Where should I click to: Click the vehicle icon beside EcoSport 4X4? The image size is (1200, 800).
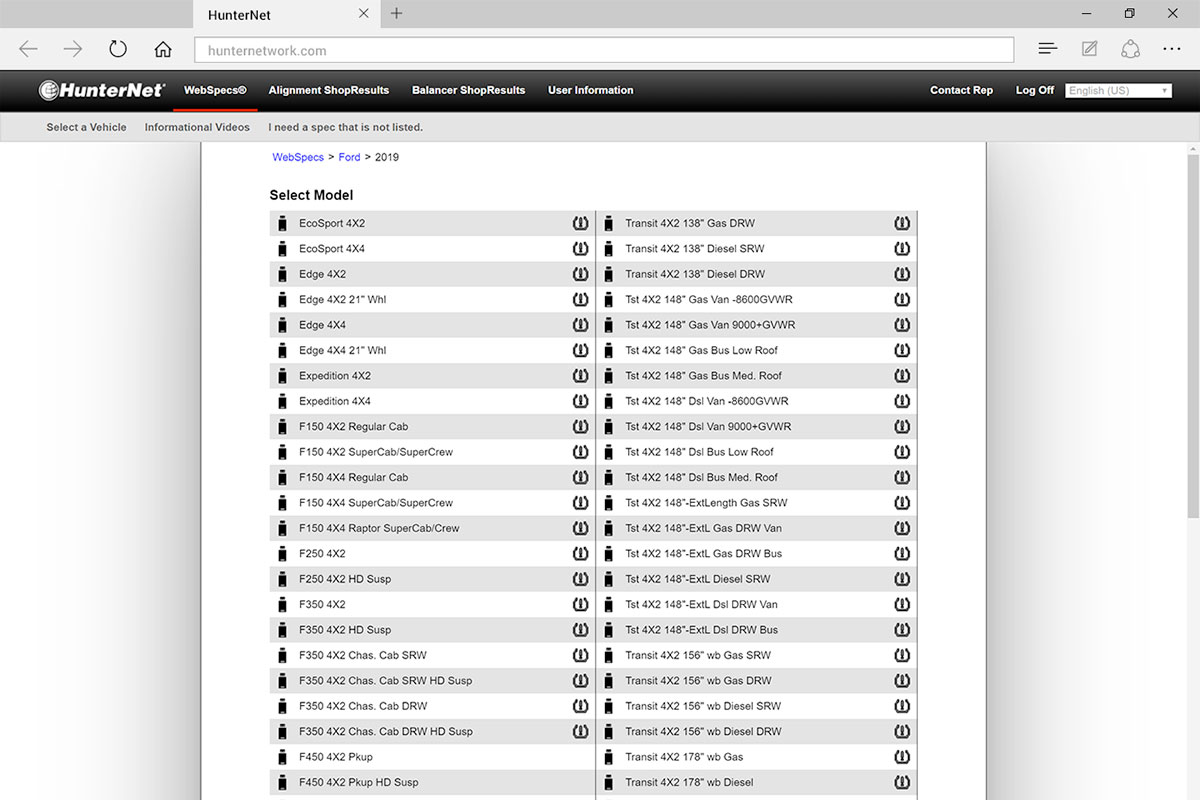(x=282, y=249)
